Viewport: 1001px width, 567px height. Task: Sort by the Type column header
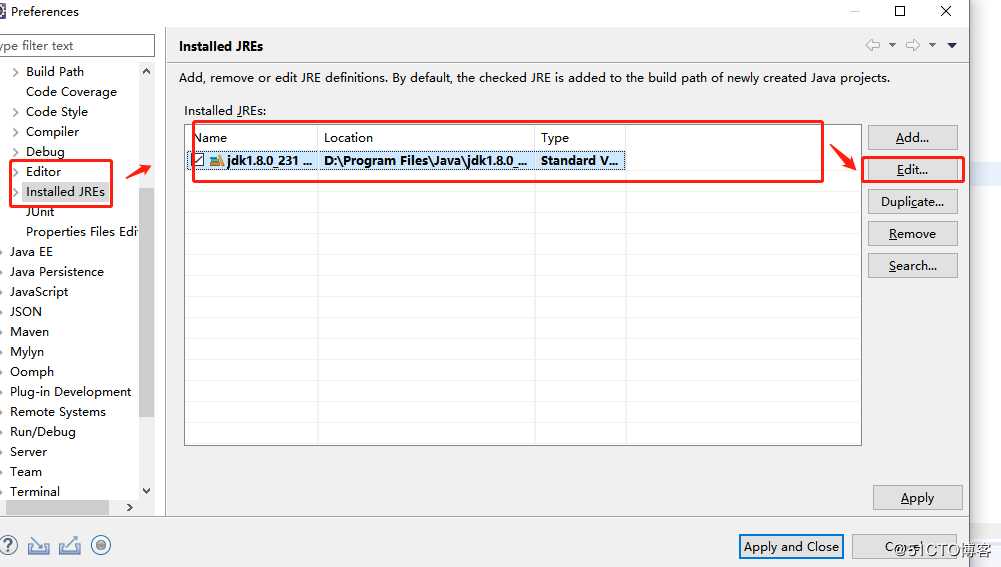580,137
